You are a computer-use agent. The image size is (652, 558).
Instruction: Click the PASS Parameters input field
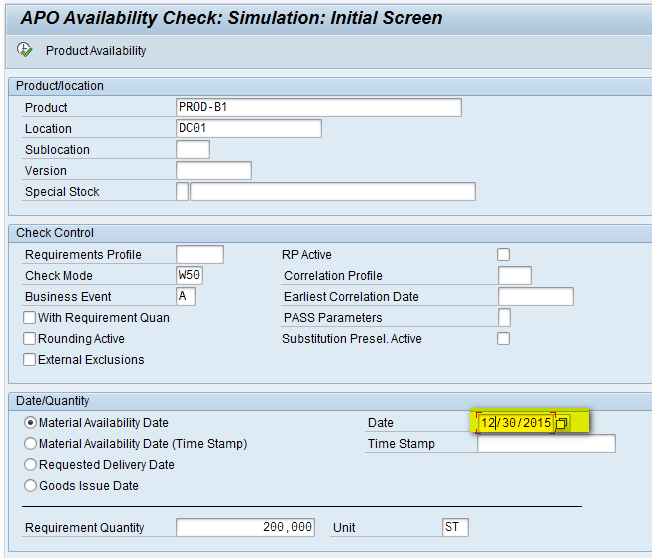pyautogui.click(x=504, y=318)
